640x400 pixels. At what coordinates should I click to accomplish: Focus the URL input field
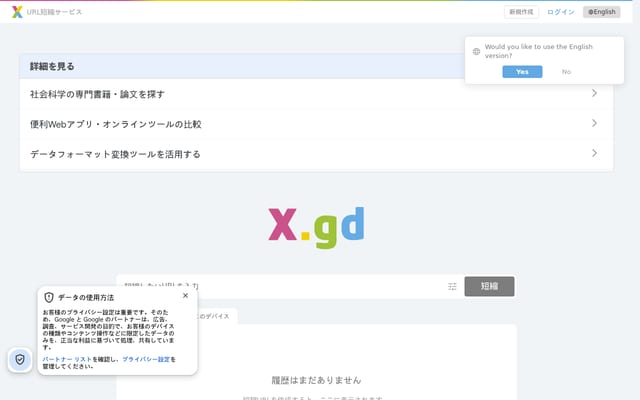click(x=282, y=286)
